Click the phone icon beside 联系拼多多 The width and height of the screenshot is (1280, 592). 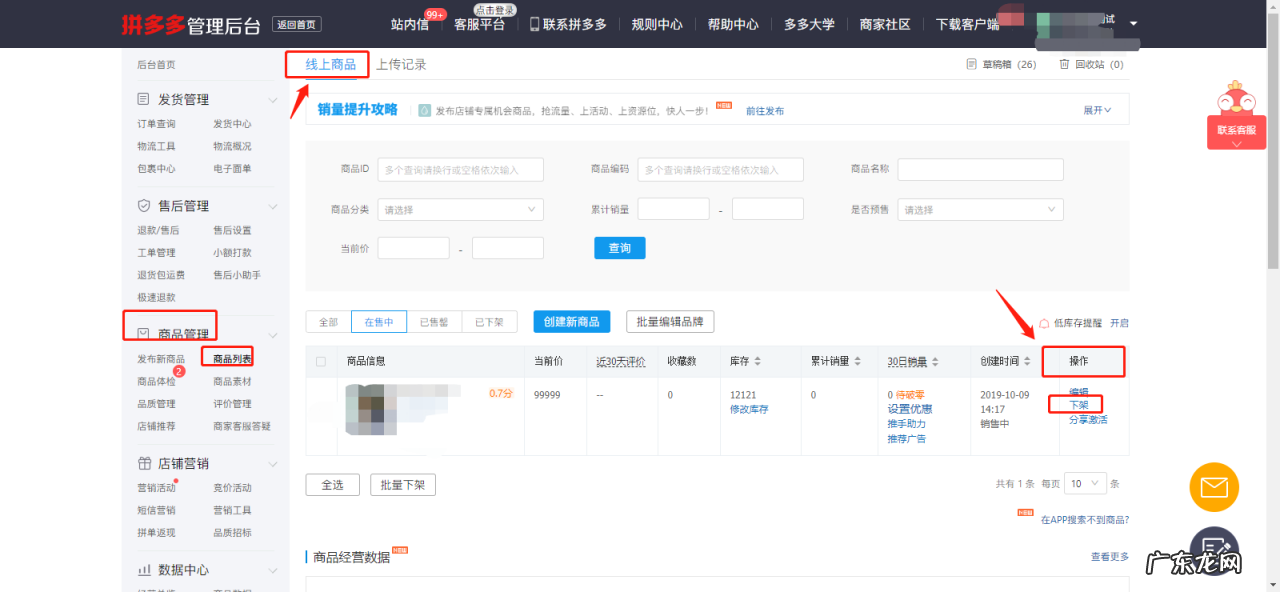[x=533, y=24]
